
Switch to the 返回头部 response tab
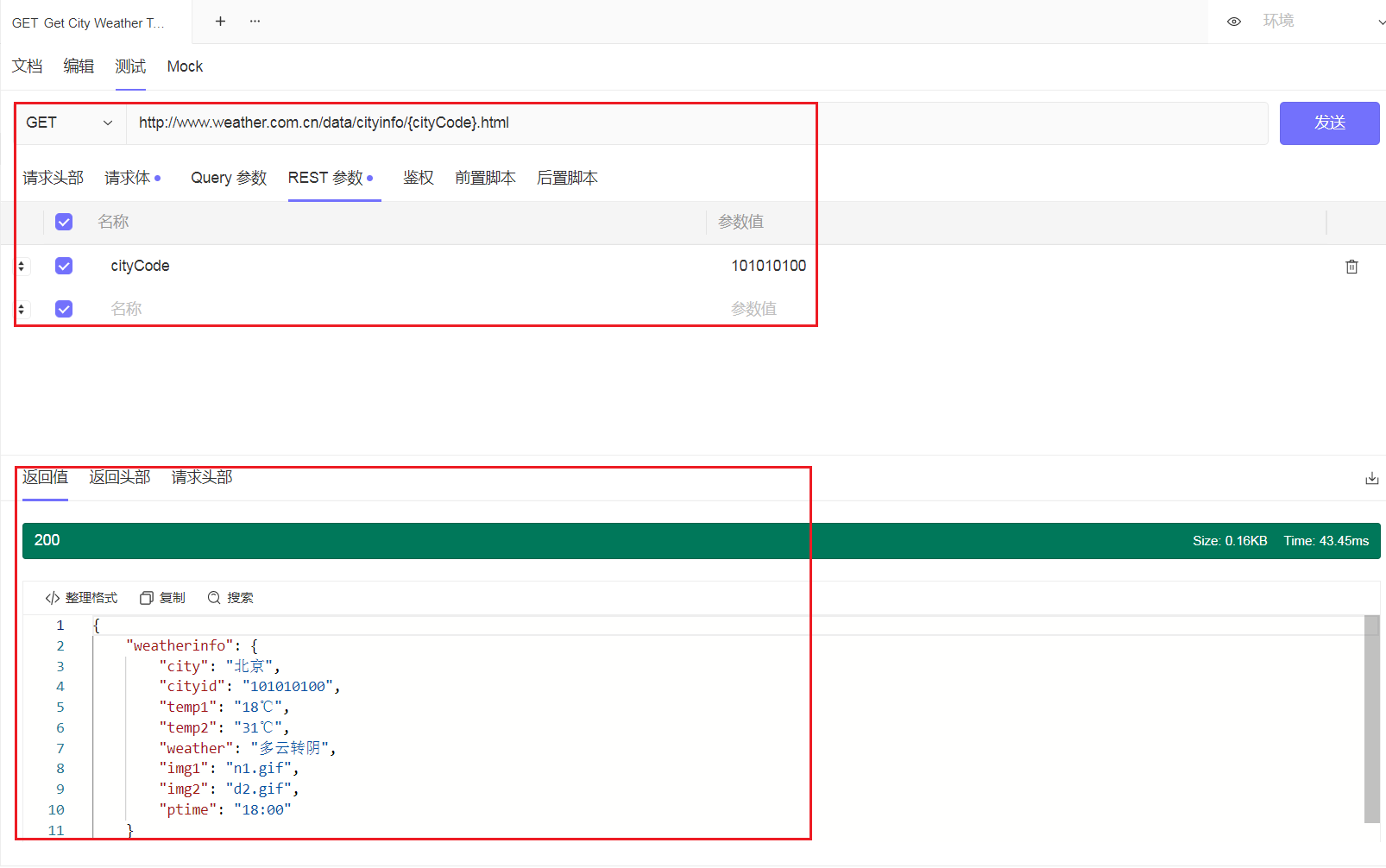pyautogui.click(x=120, y=477)
